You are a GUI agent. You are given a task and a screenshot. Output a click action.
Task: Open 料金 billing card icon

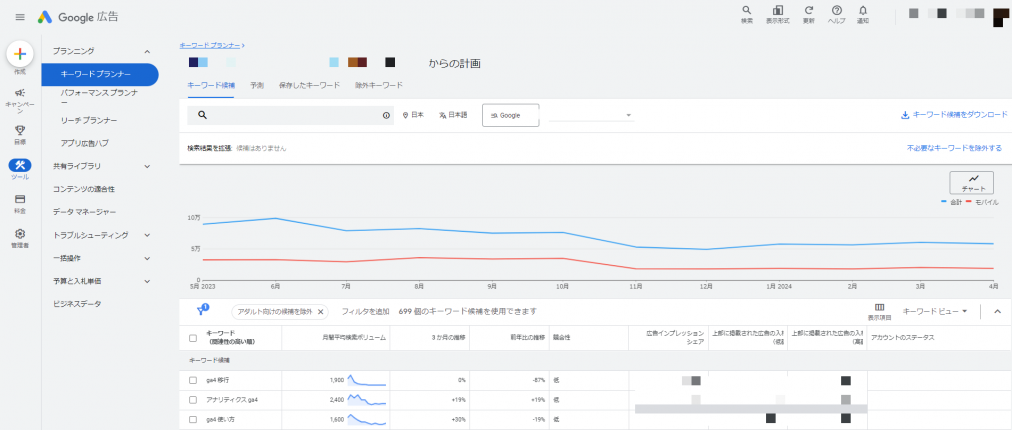20,199
